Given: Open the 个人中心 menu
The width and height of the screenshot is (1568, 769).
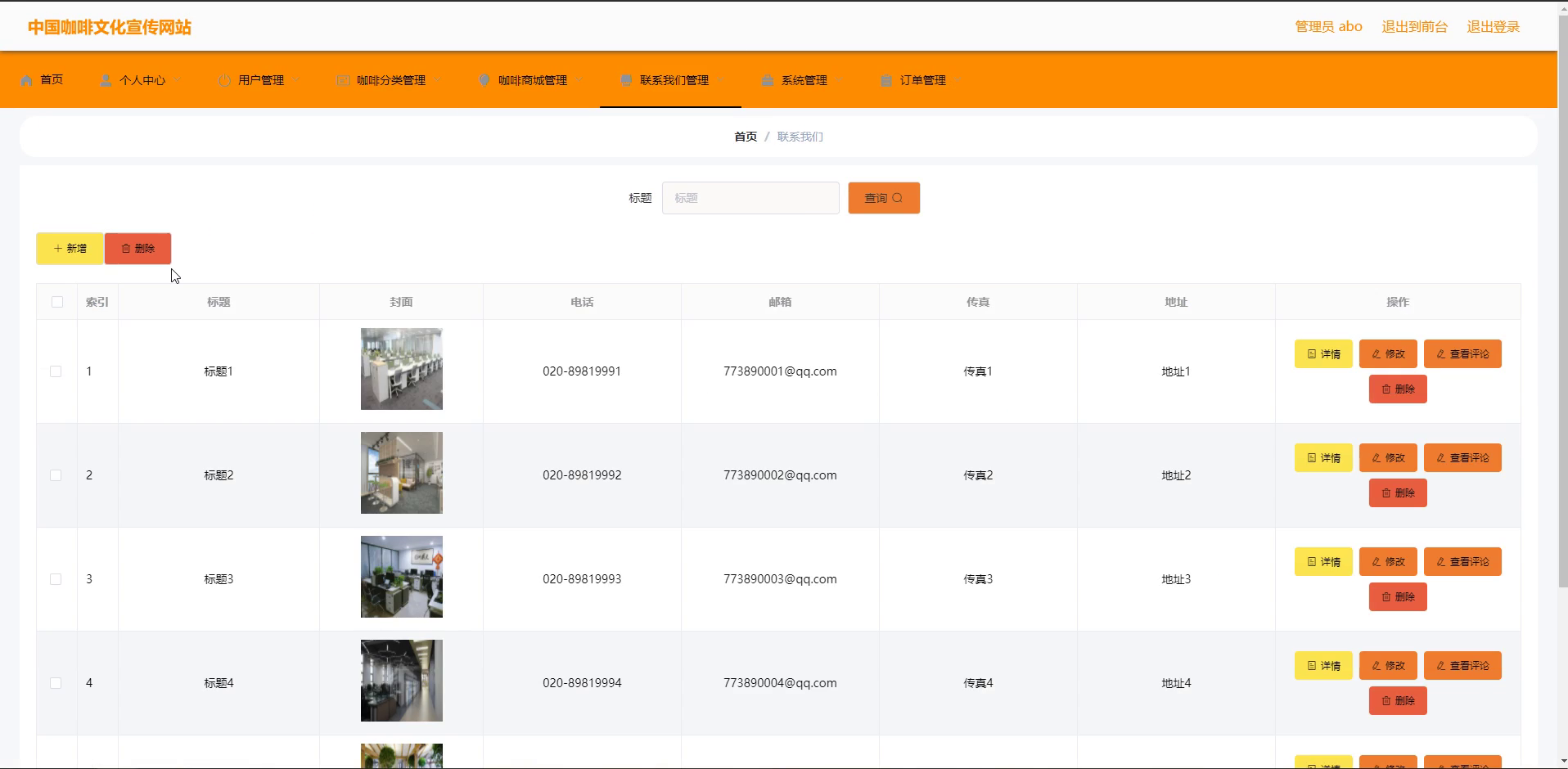Looking at the screenshot, I should tap(142, 80).
